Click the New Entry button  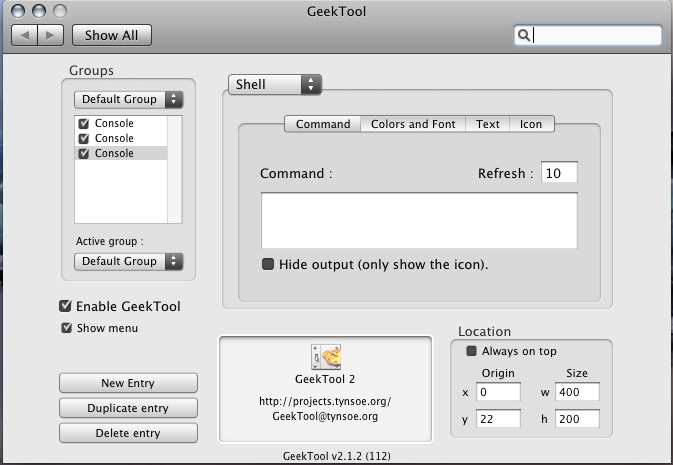[x=128, y=383]
